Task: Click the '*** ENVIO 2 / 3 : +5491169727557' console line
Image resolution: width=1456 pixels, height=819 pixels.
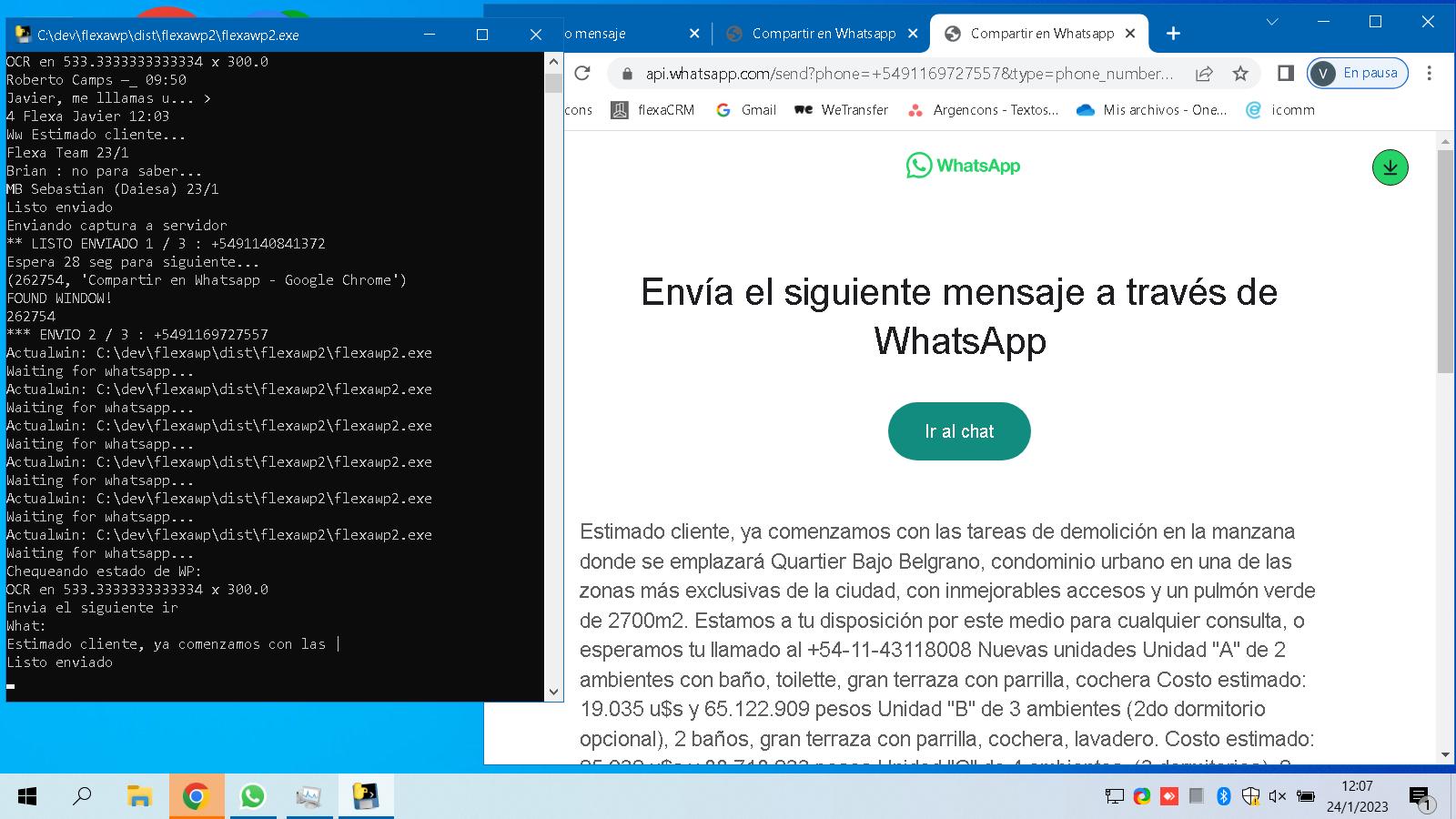Action: [137, 335]
